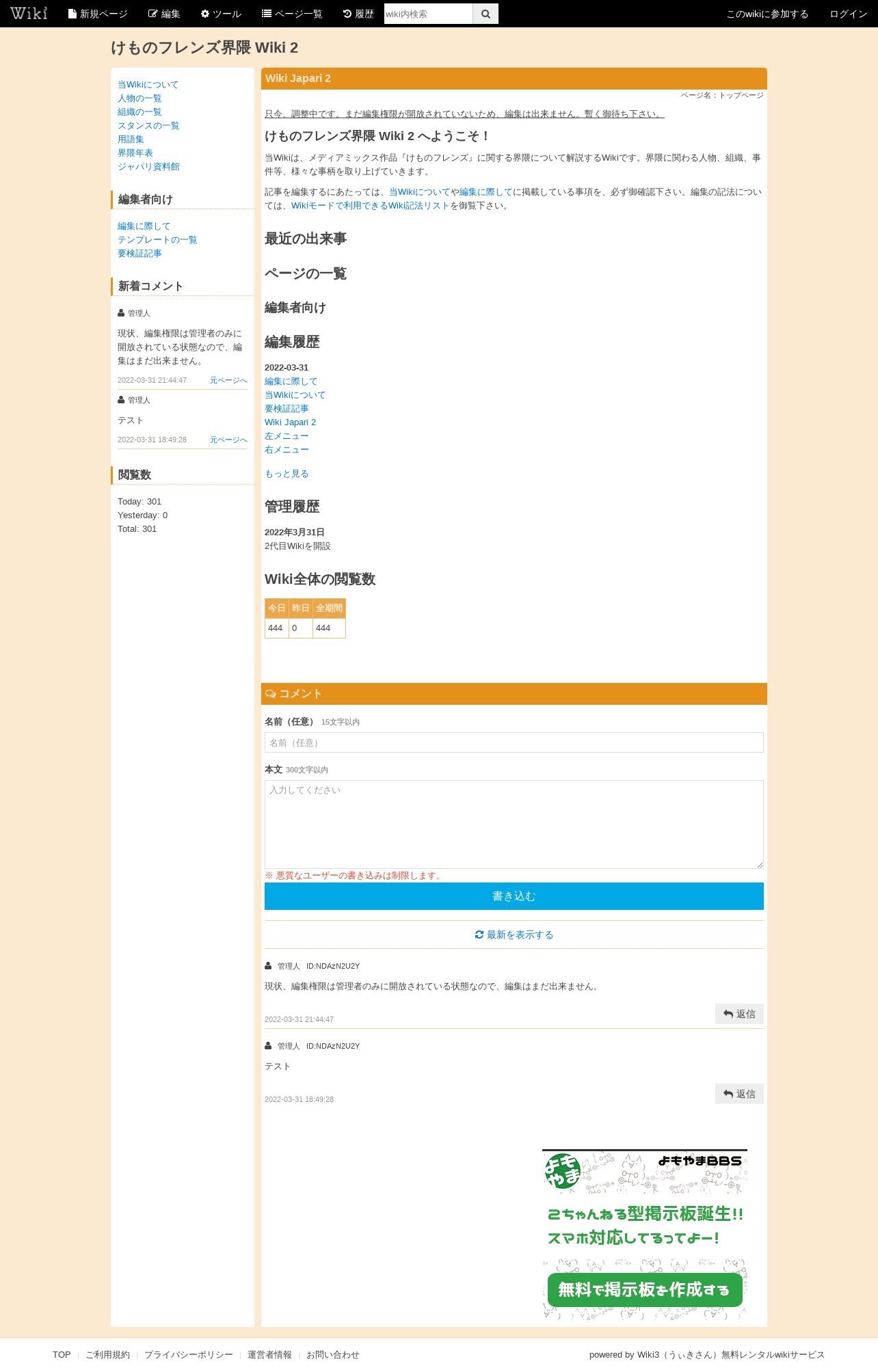
Task: Focus the wiki内検索 search field
Action: (x=428, y=14)
